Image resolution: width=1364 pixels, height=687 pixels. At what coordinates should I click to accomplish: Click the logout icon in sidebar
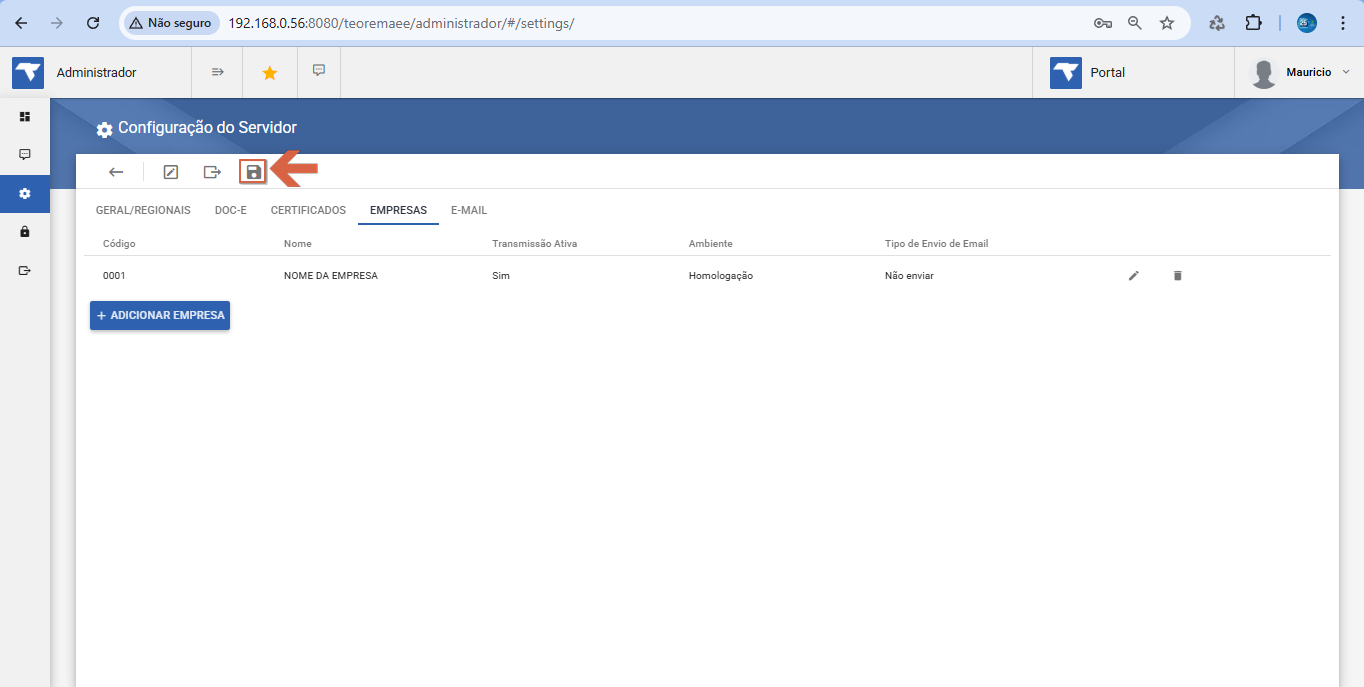(x=25, y=270)
